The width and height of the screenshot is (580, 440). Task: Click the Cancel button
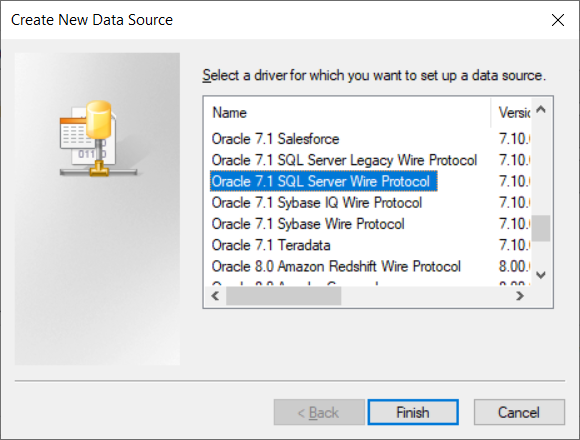519,412
